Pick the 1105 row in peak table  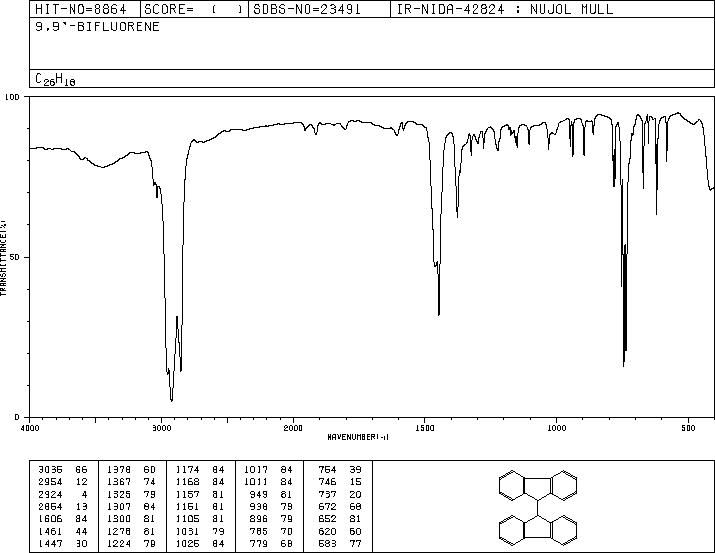[200, 519]
